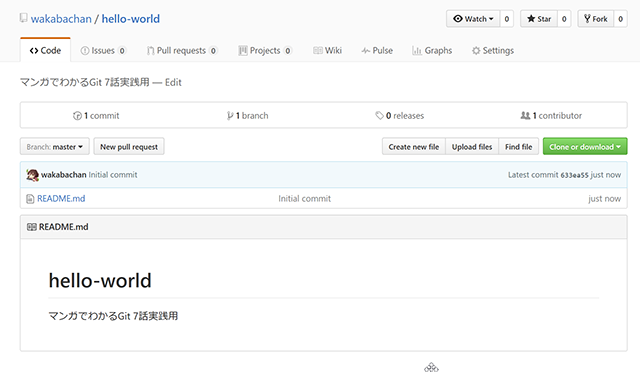
Task: Click the Find file button
Action: (518, 147)
